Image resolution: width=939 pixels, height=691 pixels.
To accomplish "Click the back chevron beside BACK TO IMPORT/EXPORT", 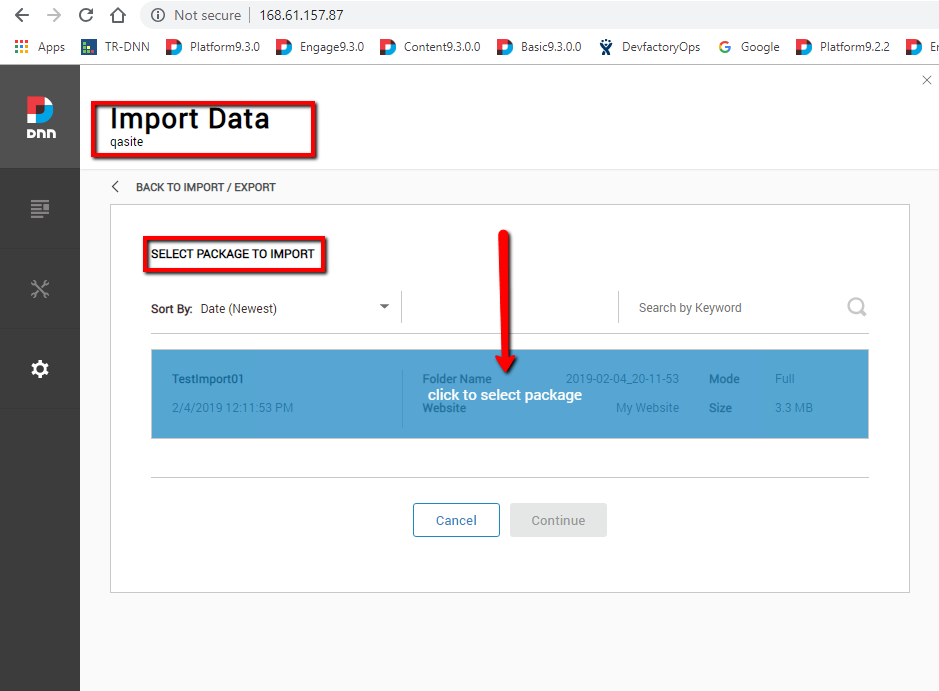I will coord(114,186).
